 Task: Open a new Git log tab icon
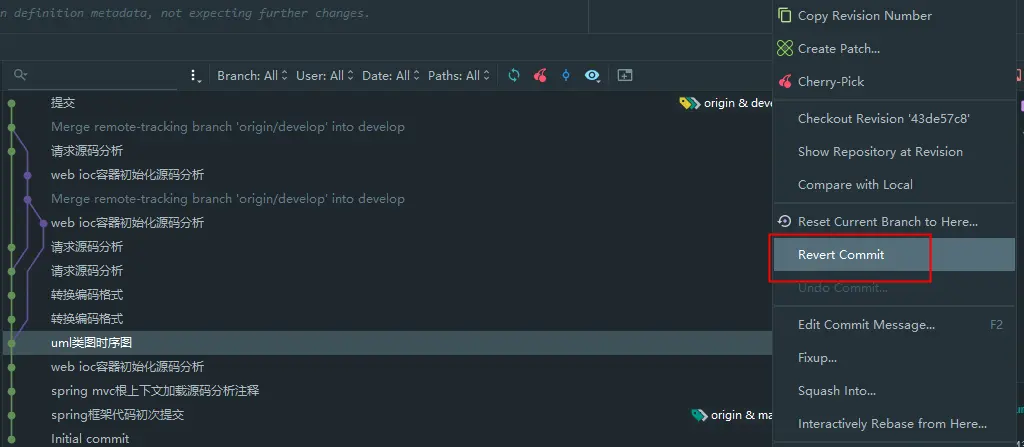[625, 76]
